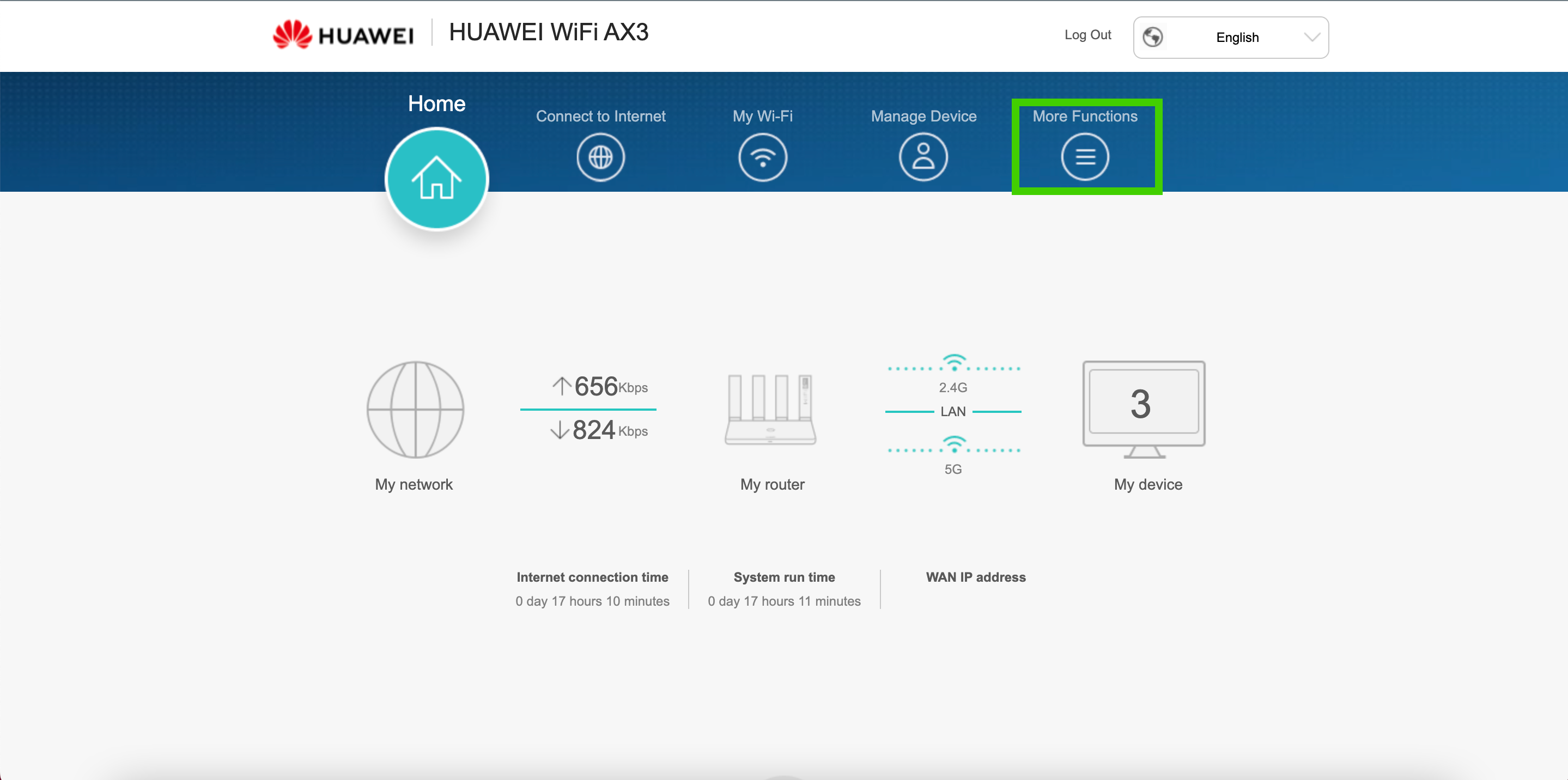Click the Home house icon
This screenshot has height=780, width=1568.
point(436,179)
